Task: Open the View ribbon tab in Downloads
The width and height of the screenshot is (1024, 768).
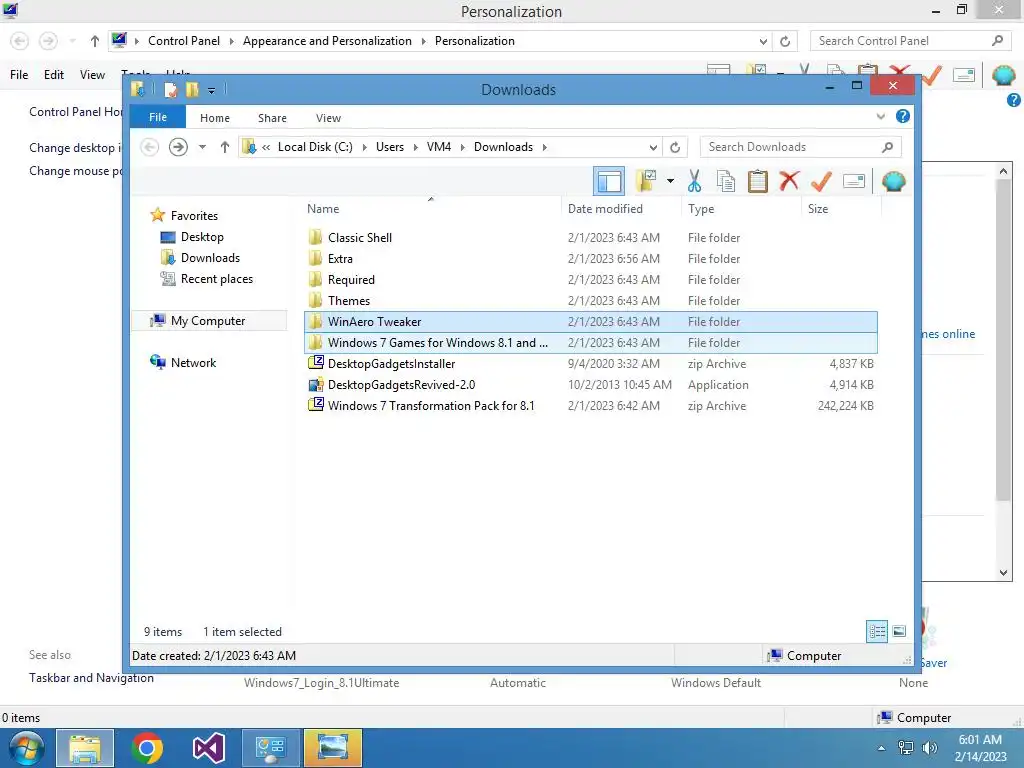Action: (328, 118)
